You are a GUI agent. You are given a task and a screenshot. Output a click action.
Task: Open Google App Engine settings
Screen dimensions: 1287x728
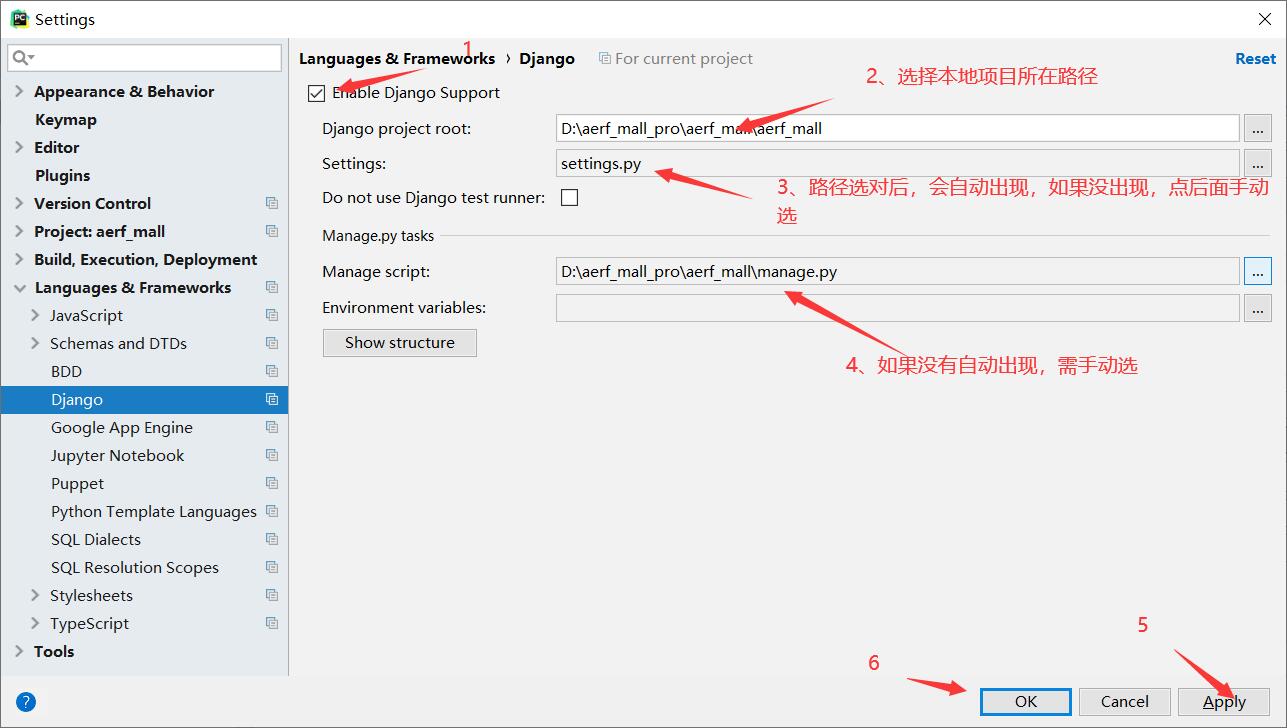click(122, 427)
